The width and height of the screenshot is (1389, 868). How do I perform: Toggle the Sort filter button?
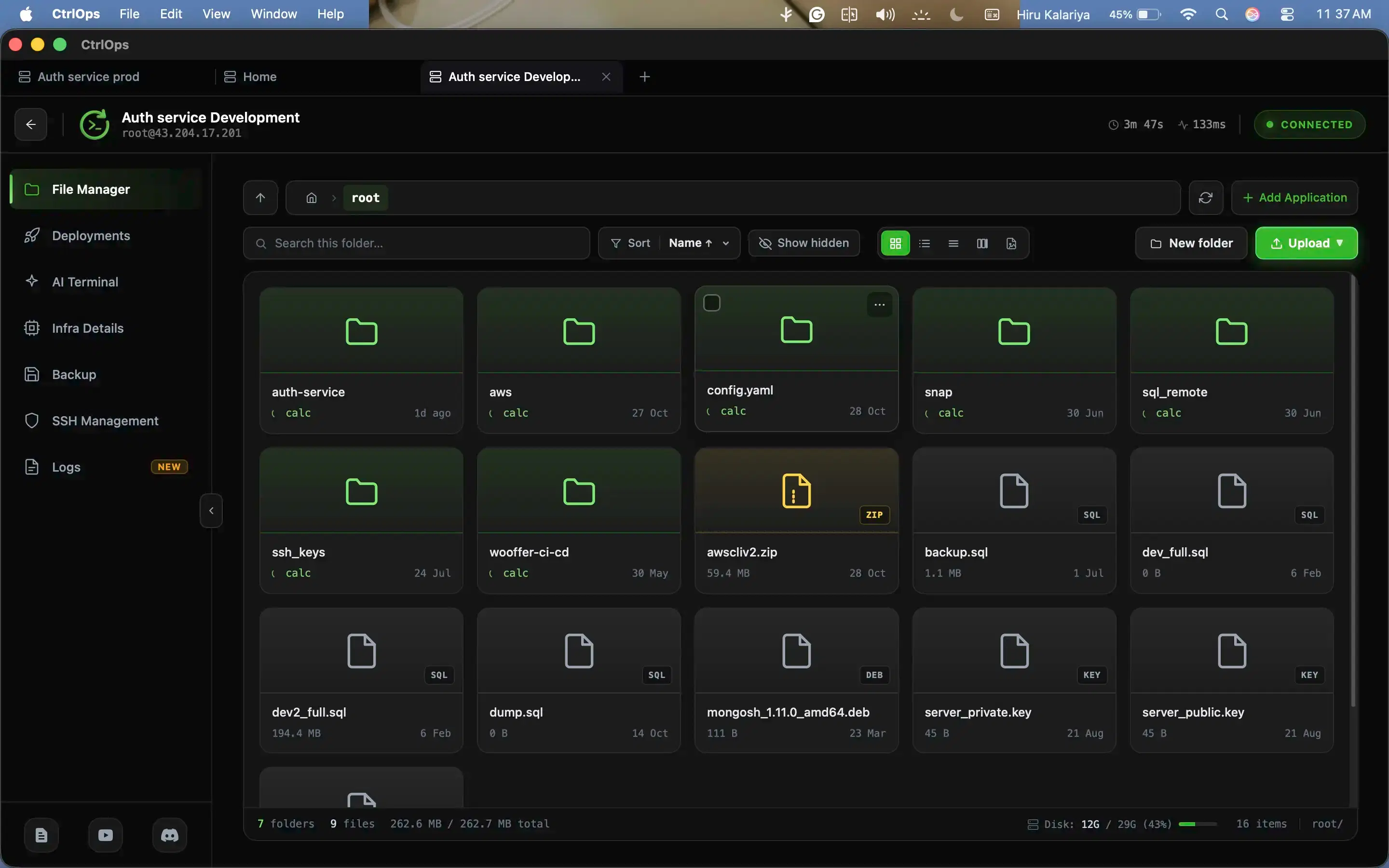click(x=630, y=243)
